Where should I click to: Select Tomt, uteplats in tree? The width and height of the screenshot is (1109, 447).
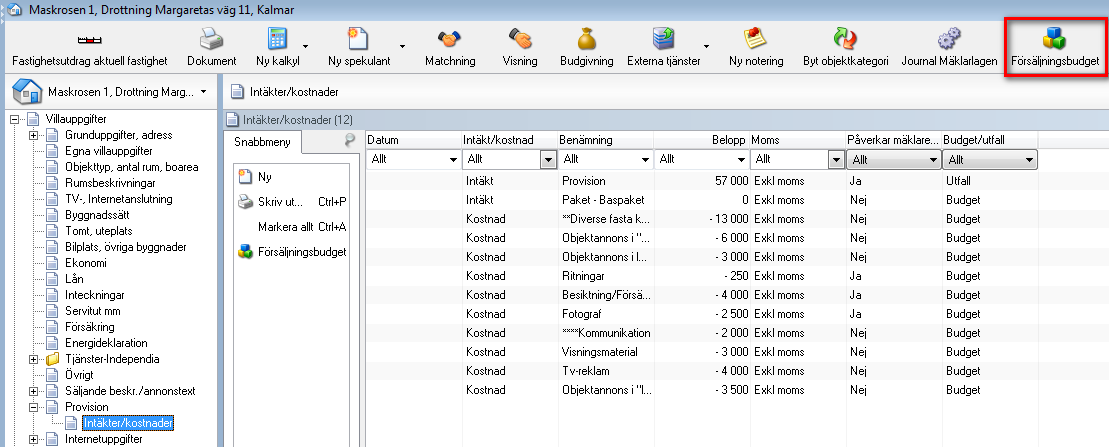point(98,231)
